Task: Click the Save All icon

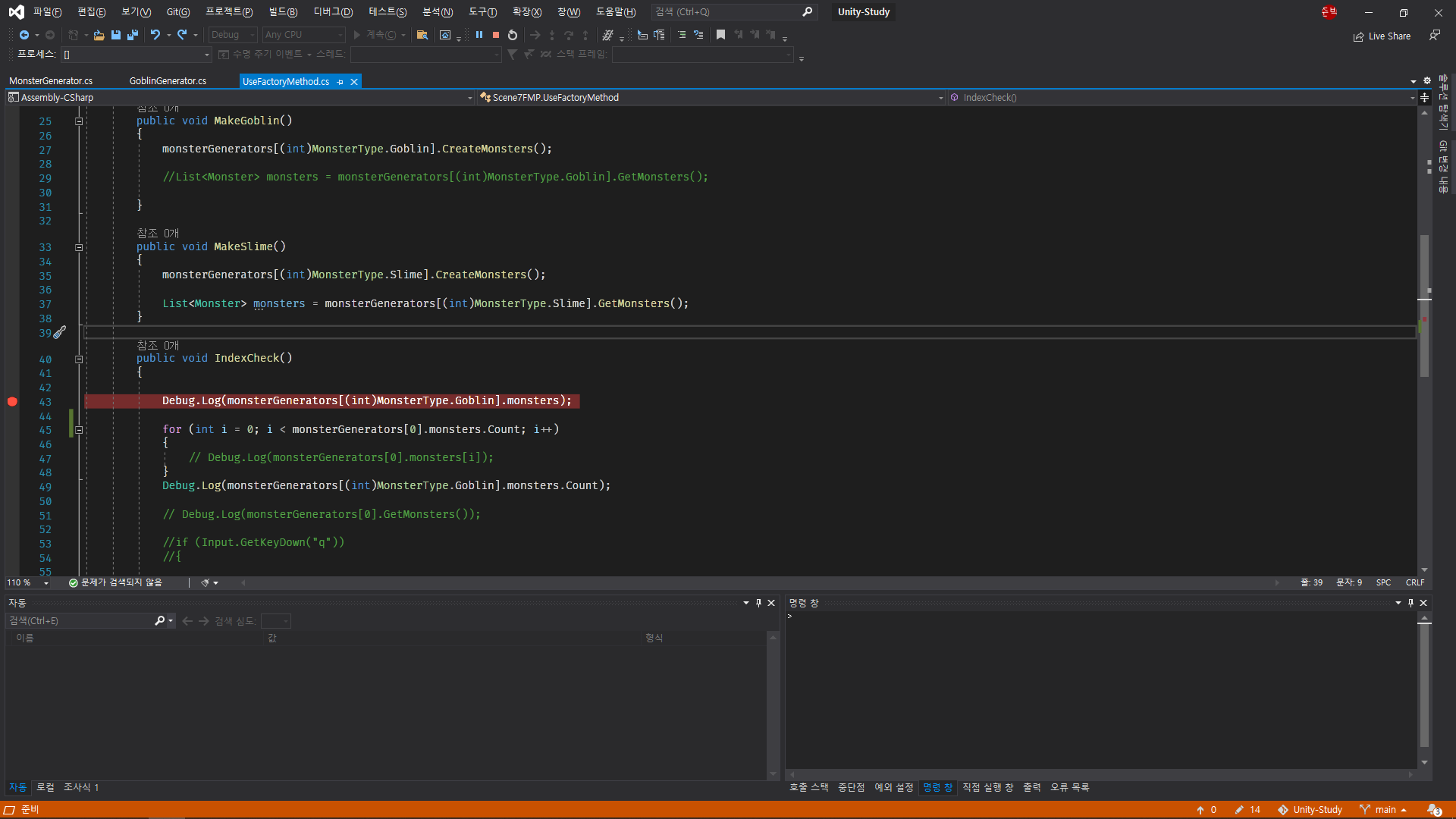Action: (x=133, y=35)
